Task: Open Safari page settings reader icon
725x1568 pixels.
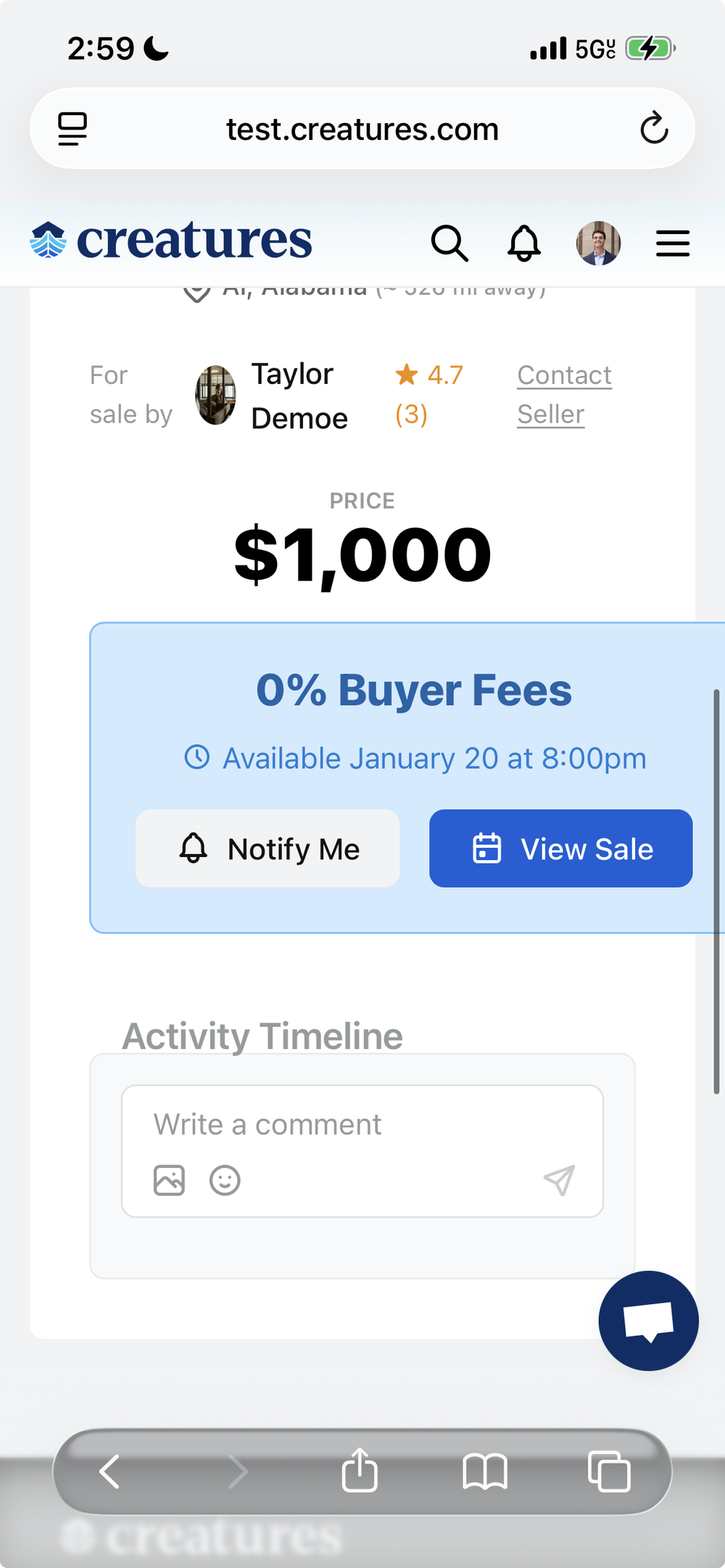Action: click(72, 129)
